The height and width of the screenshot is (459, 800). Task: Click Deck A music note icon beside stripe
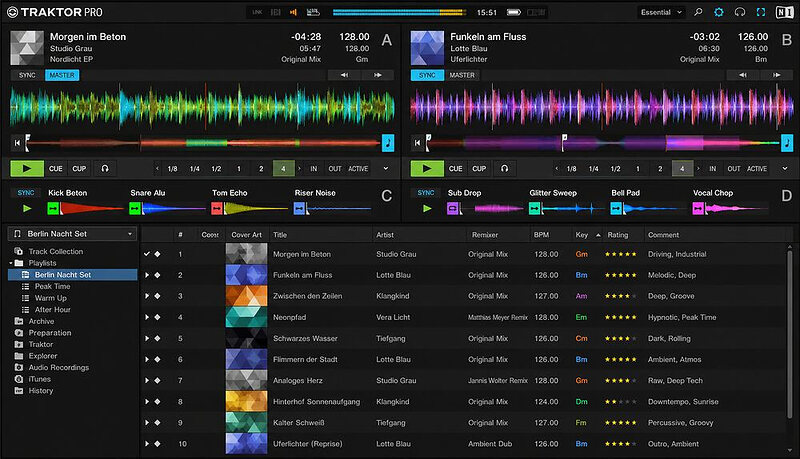click(x=388, y=143)
